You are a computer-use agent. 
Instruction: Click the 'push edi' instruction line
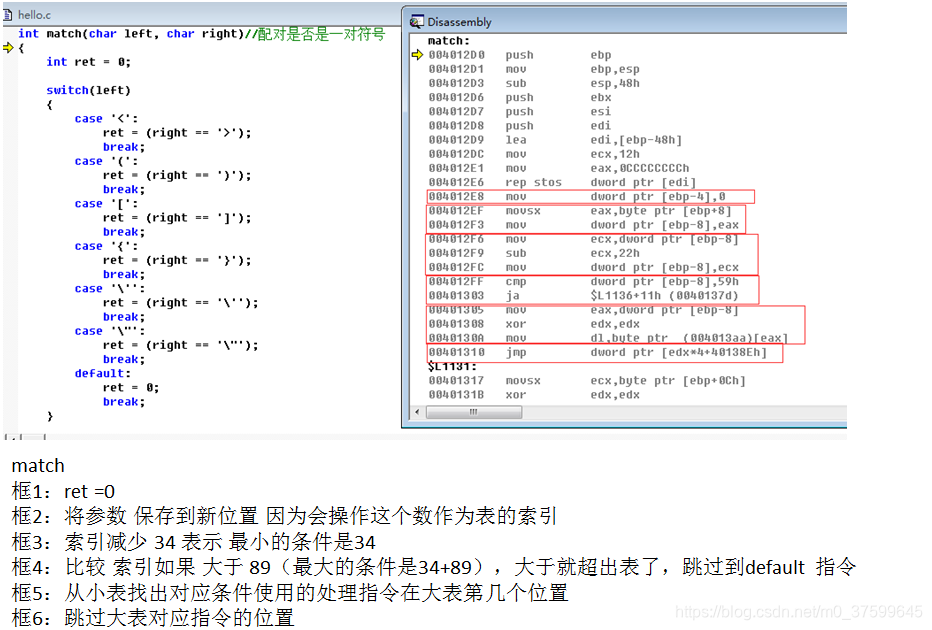pyautogui.click(x=520, y=126)
